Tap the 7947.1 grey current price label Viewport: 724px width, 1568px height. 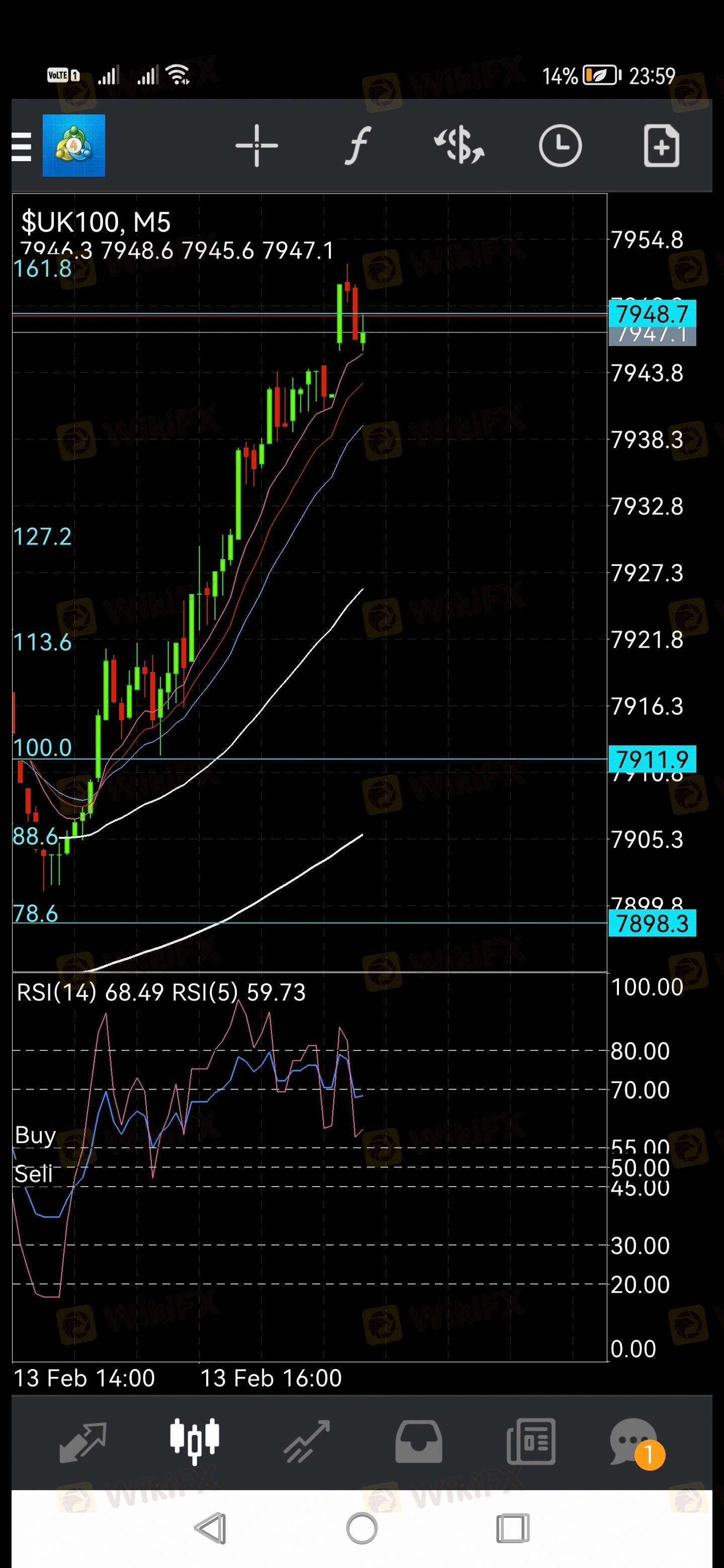(x=652, y=336)
